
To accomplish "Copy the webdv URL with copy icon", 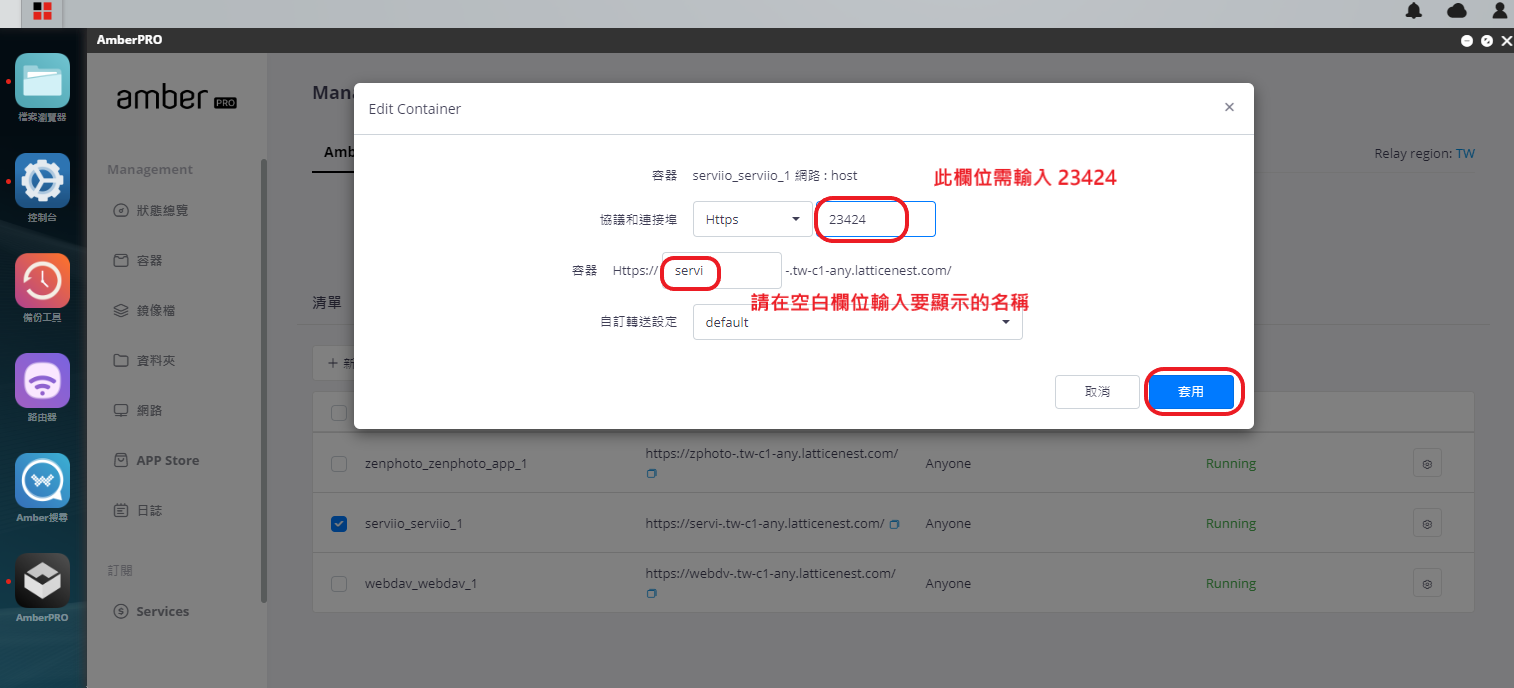I will tap(652, 593).
